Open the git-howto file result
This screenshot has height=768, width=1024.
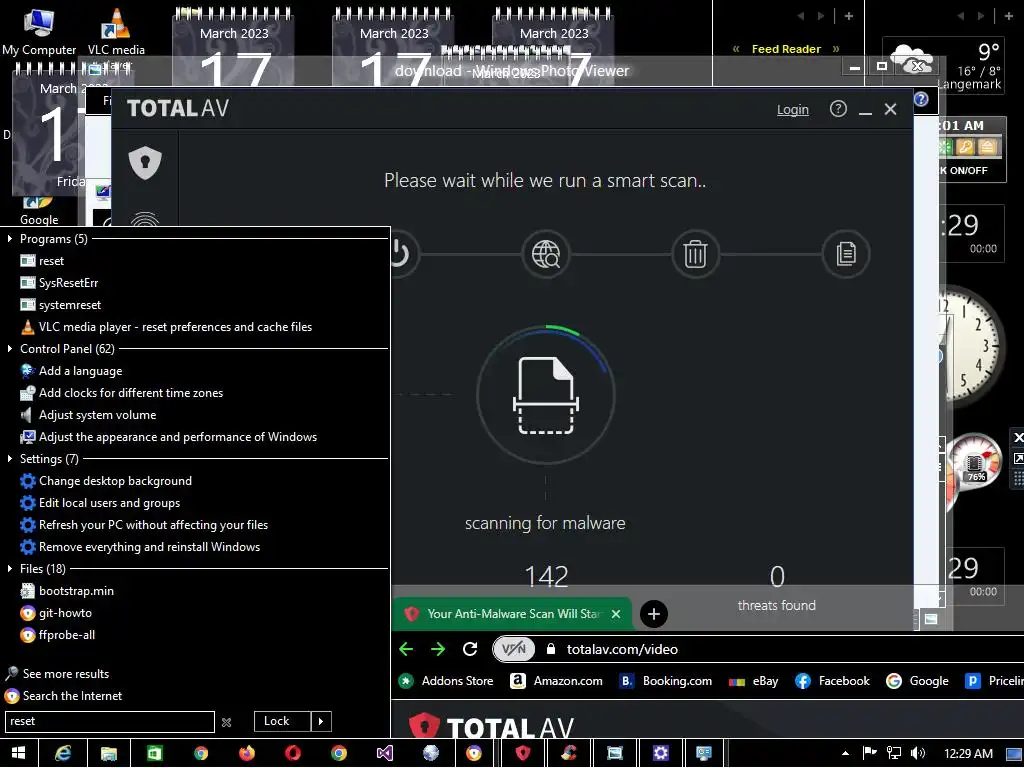coord(56,613)
